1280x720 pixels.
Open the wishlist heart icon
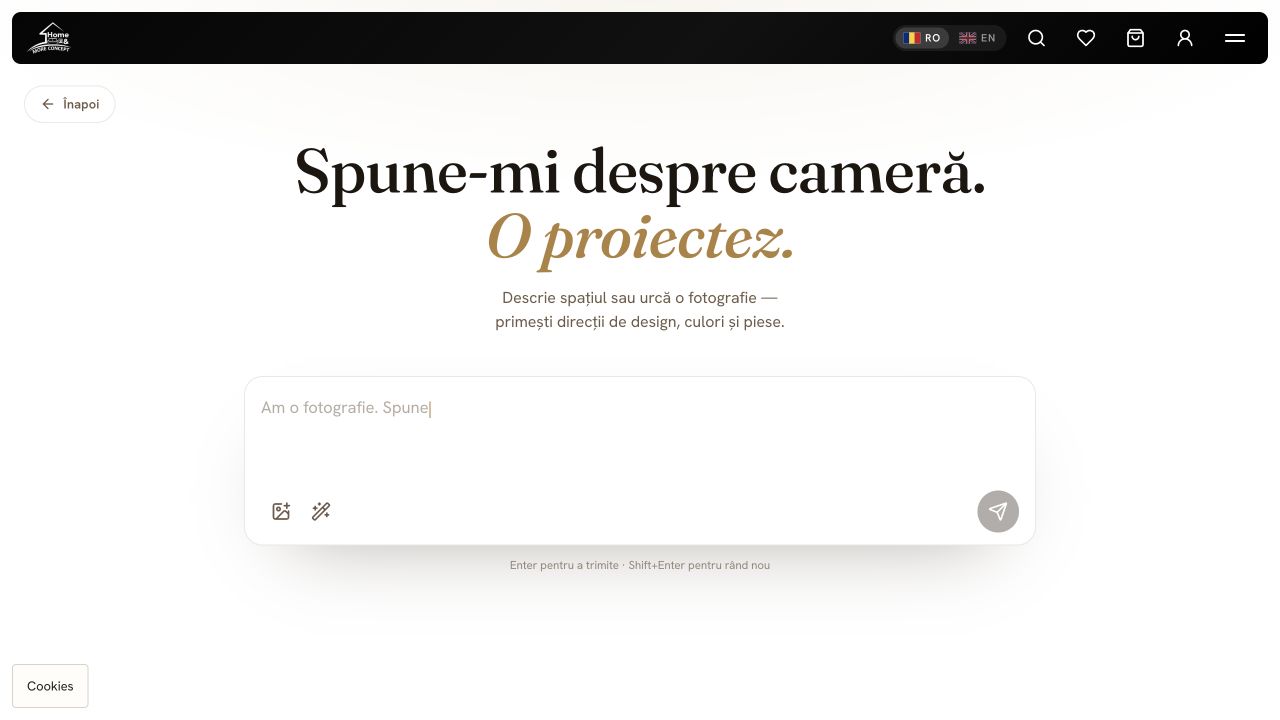point(1086,38)
